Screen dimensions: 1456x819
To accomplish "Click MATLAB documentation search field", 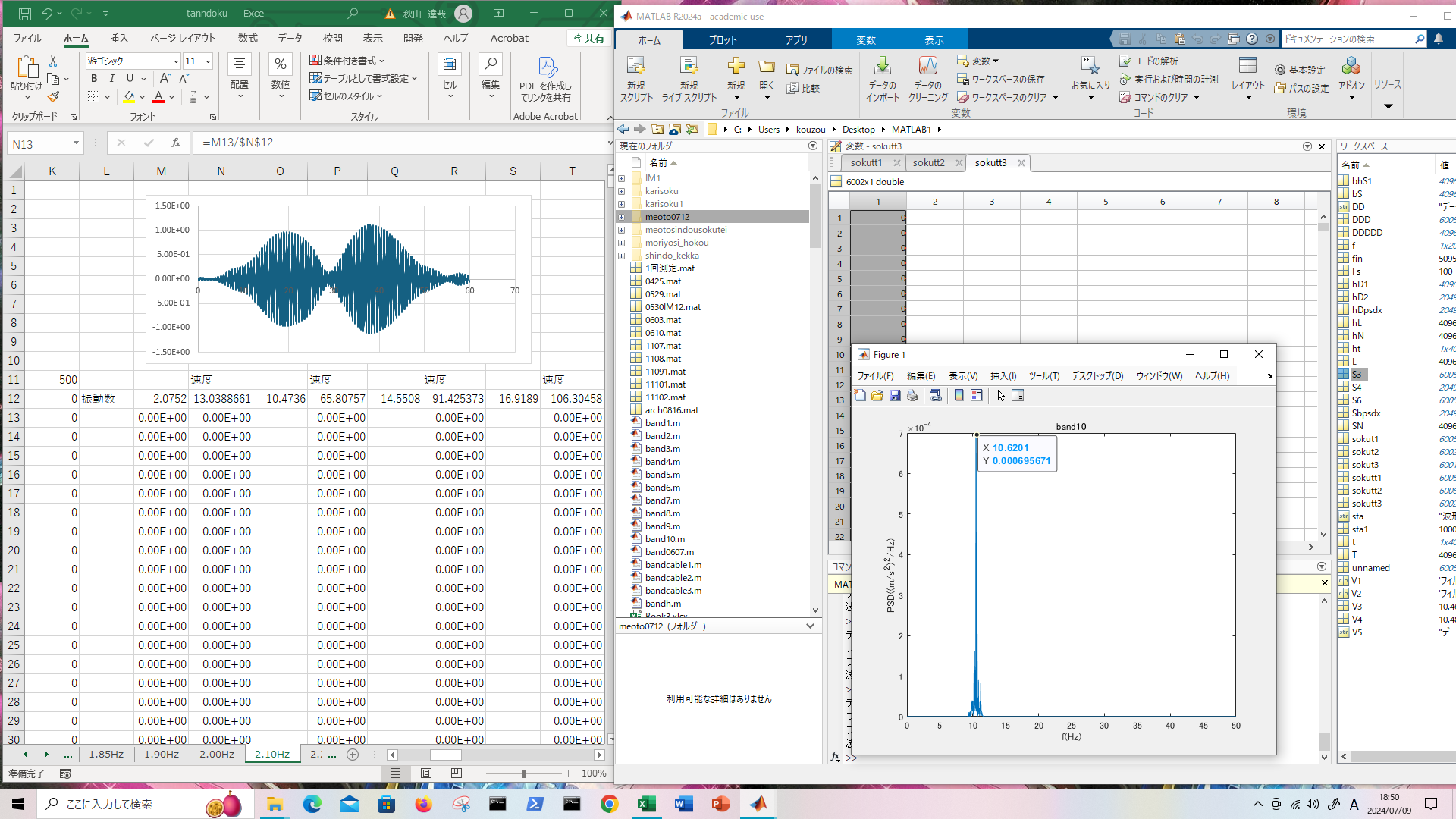I will (1348, 39).
